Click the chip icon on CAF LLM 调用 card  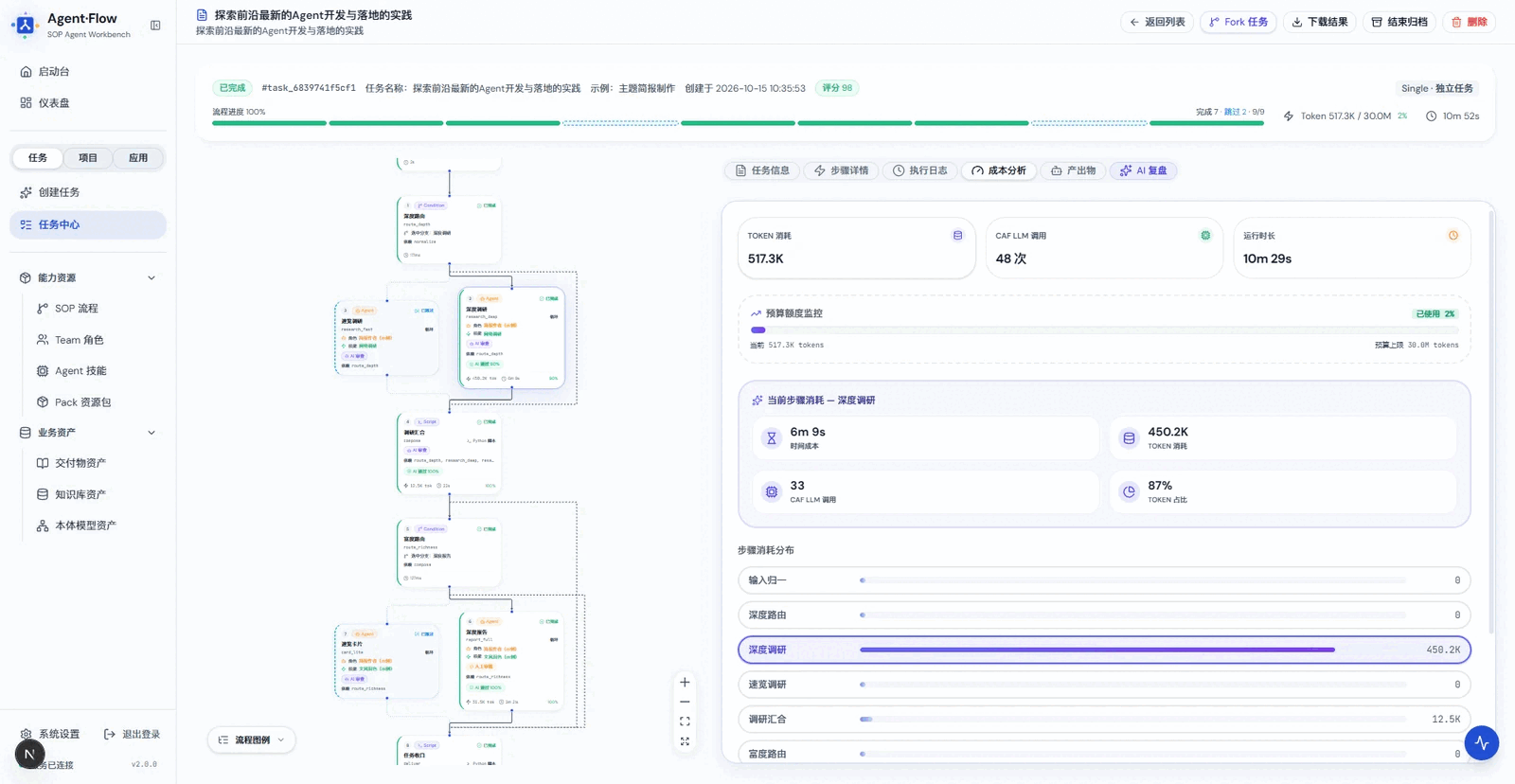coord(1205,236)
